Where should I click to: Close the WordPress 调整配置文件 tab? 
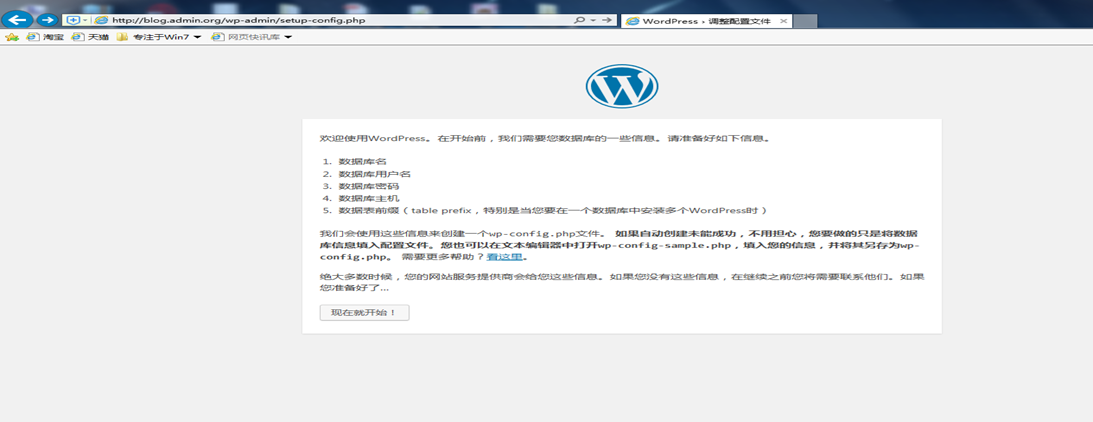pos(784,21)
